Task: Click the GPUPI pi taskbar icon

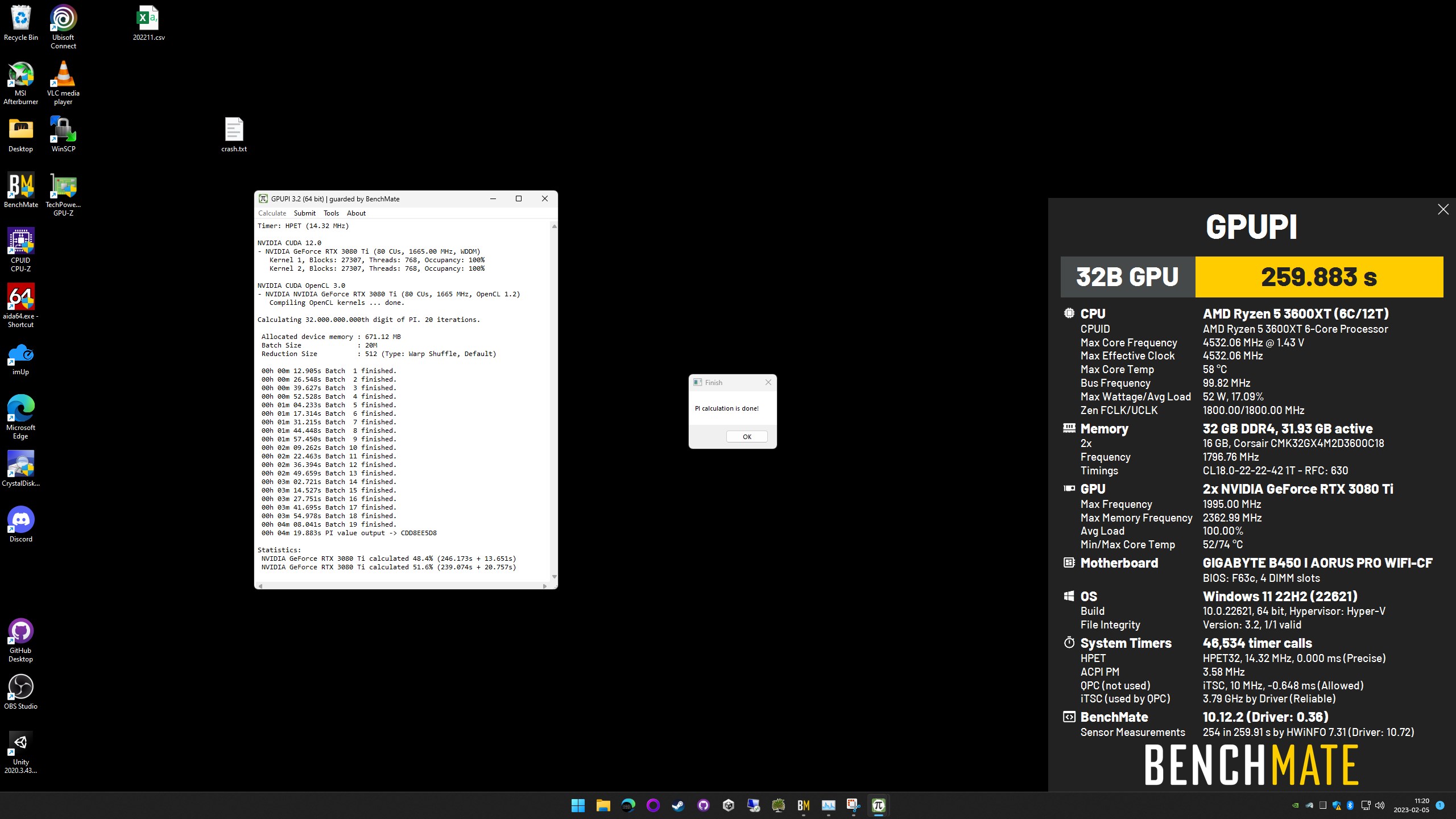Action: (x=878, y=805)
